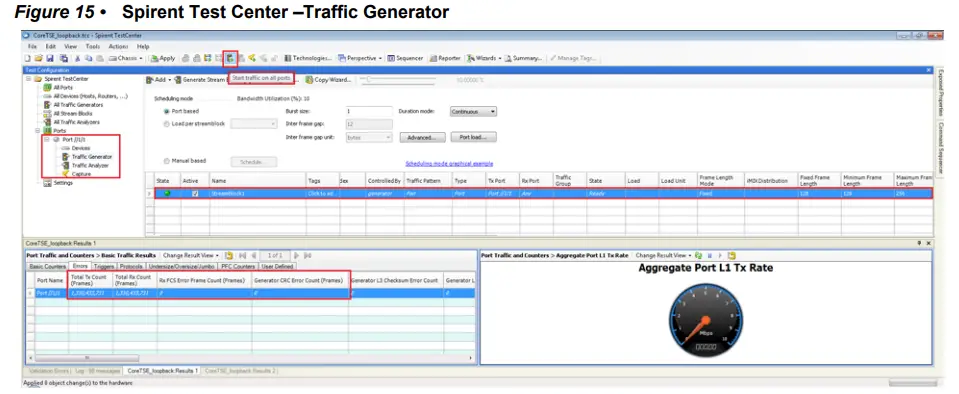The height and width of the screenshot is (394, 959).
Task: Open the File menu
Action: tap(32, 46)
